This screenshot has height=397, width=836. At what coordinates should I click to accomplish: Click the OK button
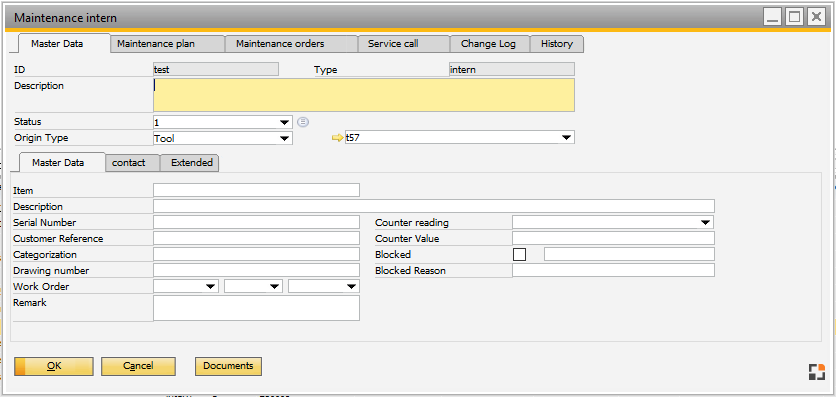54,366
